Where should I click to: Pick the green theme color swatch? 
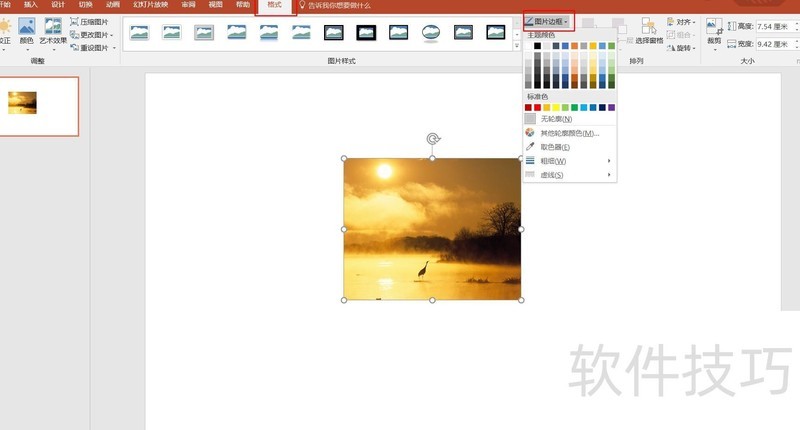611,46
